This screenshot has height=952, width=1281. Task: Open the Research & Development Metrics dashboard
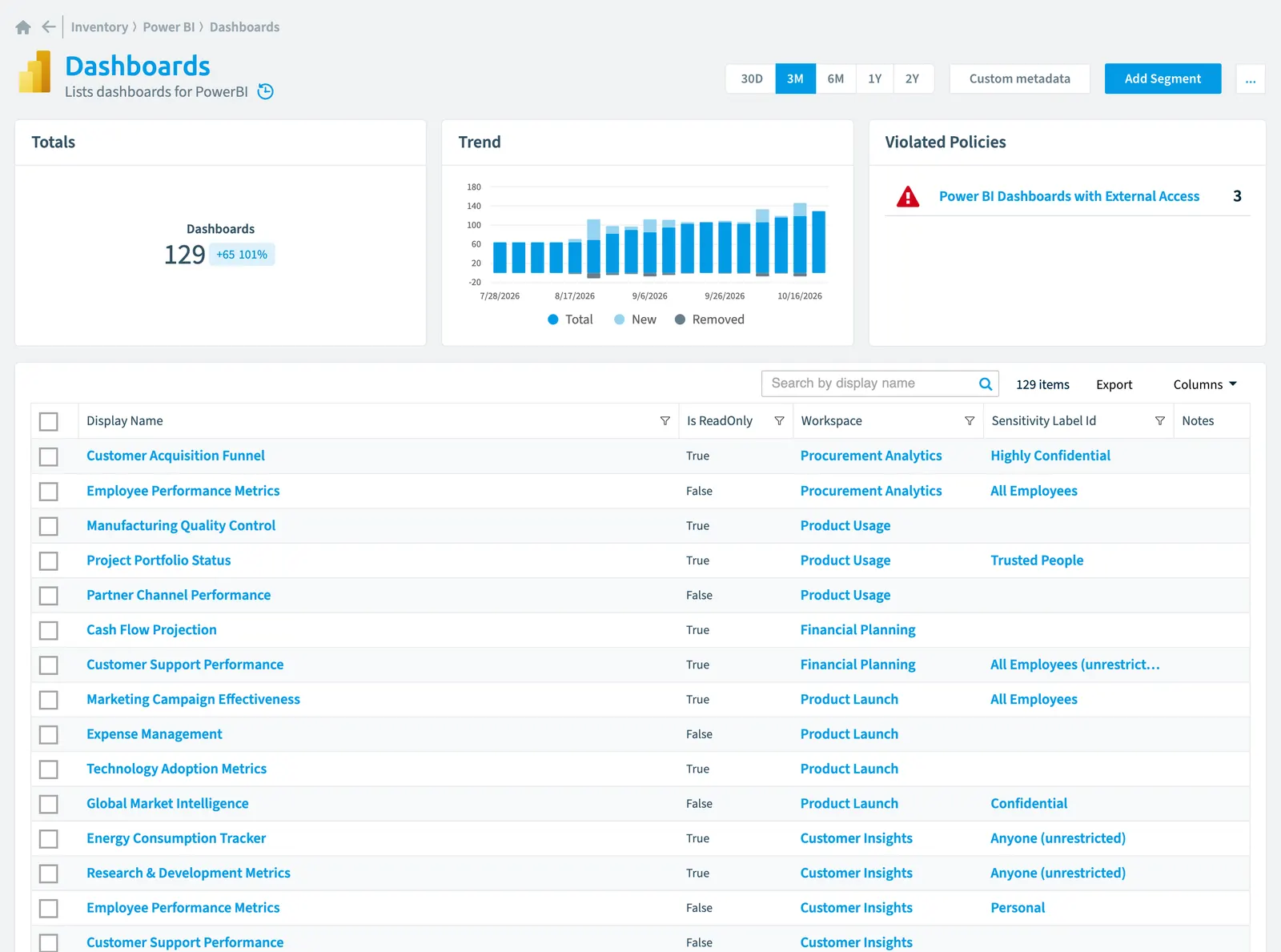click(188, 873)
